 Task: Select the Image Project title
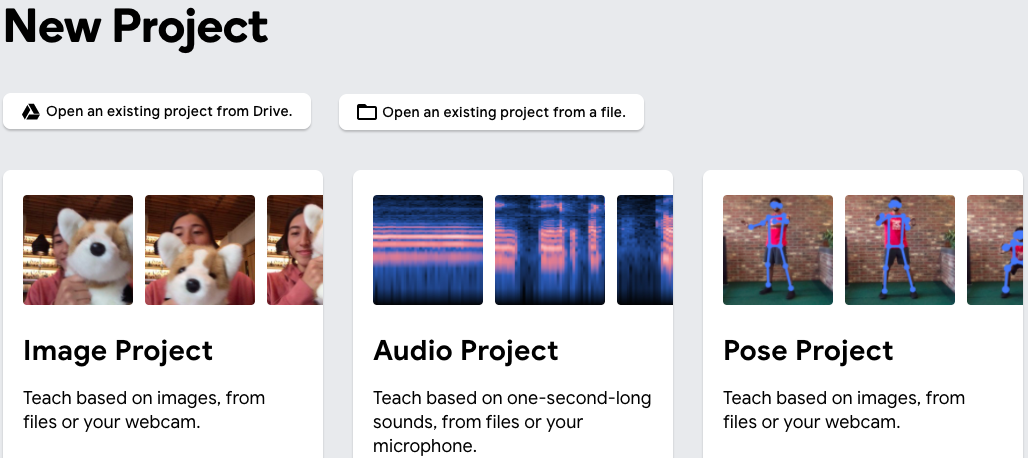[118, 351]
